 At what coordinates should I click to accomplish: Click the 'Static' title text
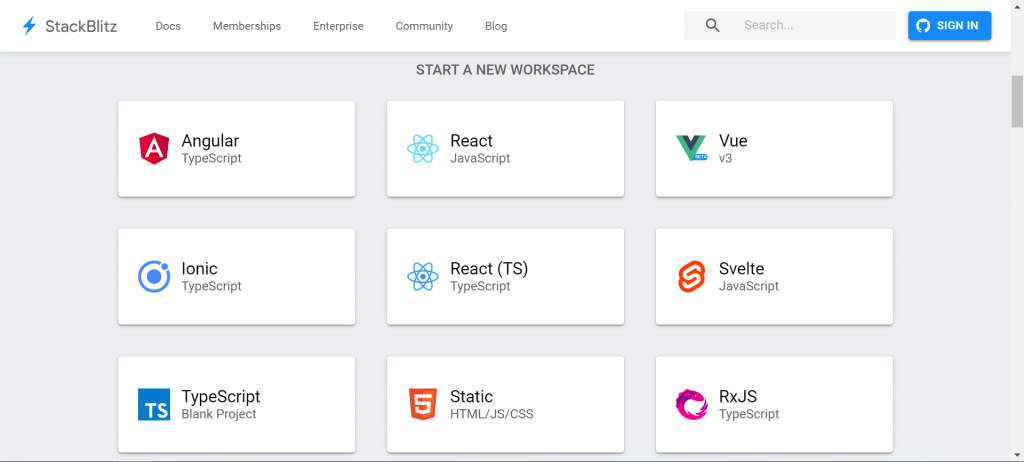coord(472,397)
